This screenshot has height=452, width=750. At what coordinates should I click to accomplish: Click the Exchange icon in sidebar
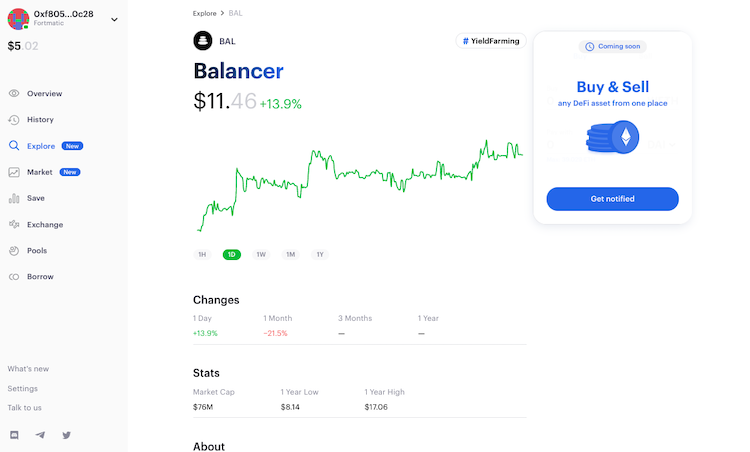(14, 224)
